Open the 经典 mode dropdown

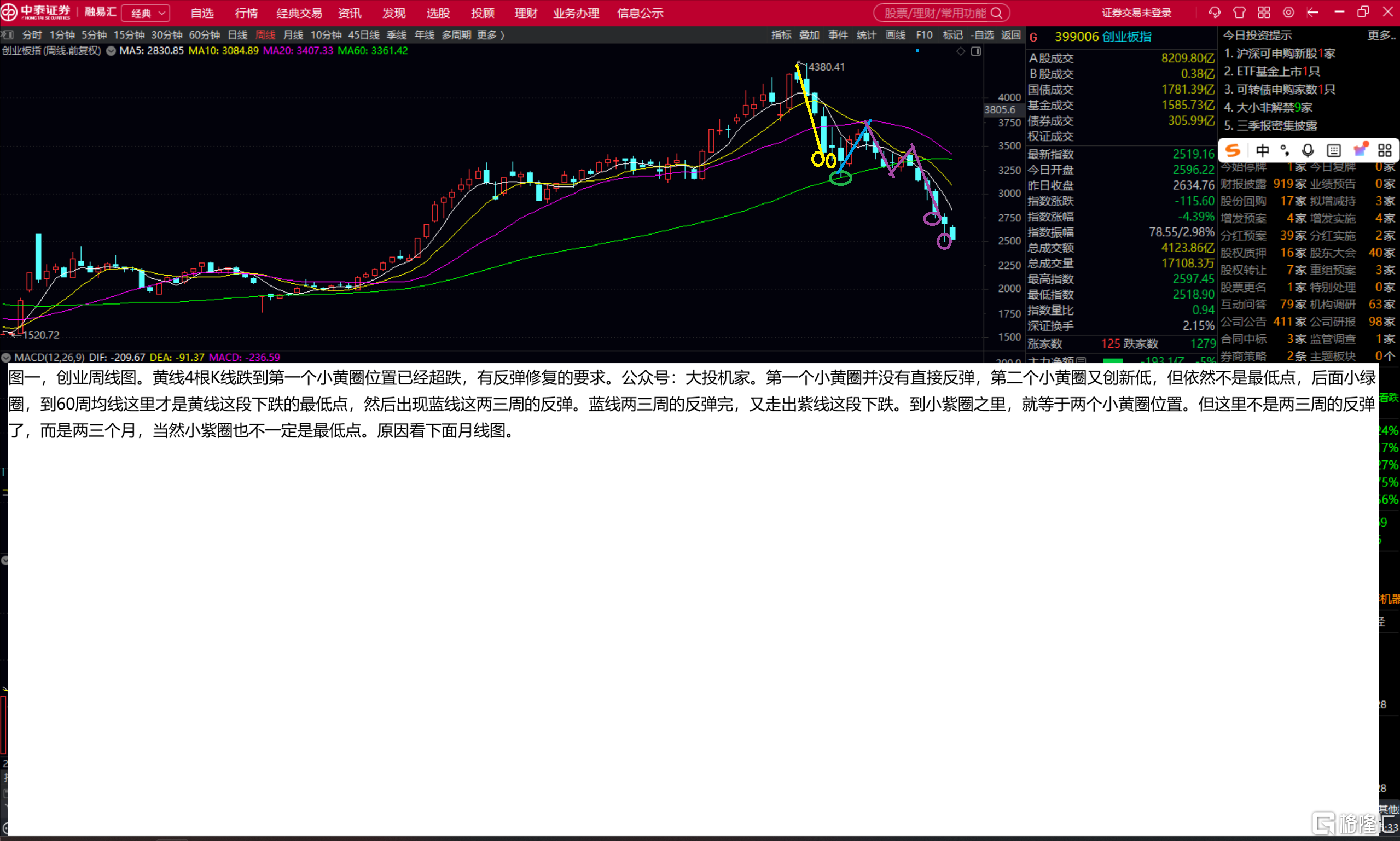point(146,13)
